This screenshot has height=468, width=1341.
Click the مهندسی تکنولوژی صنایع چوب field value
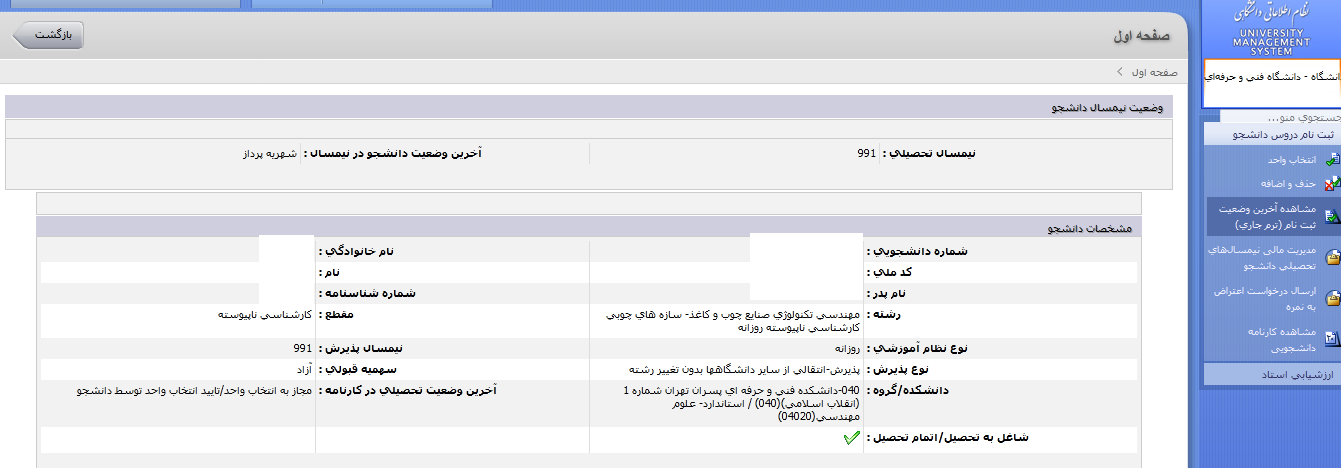(x=735, y=320)
